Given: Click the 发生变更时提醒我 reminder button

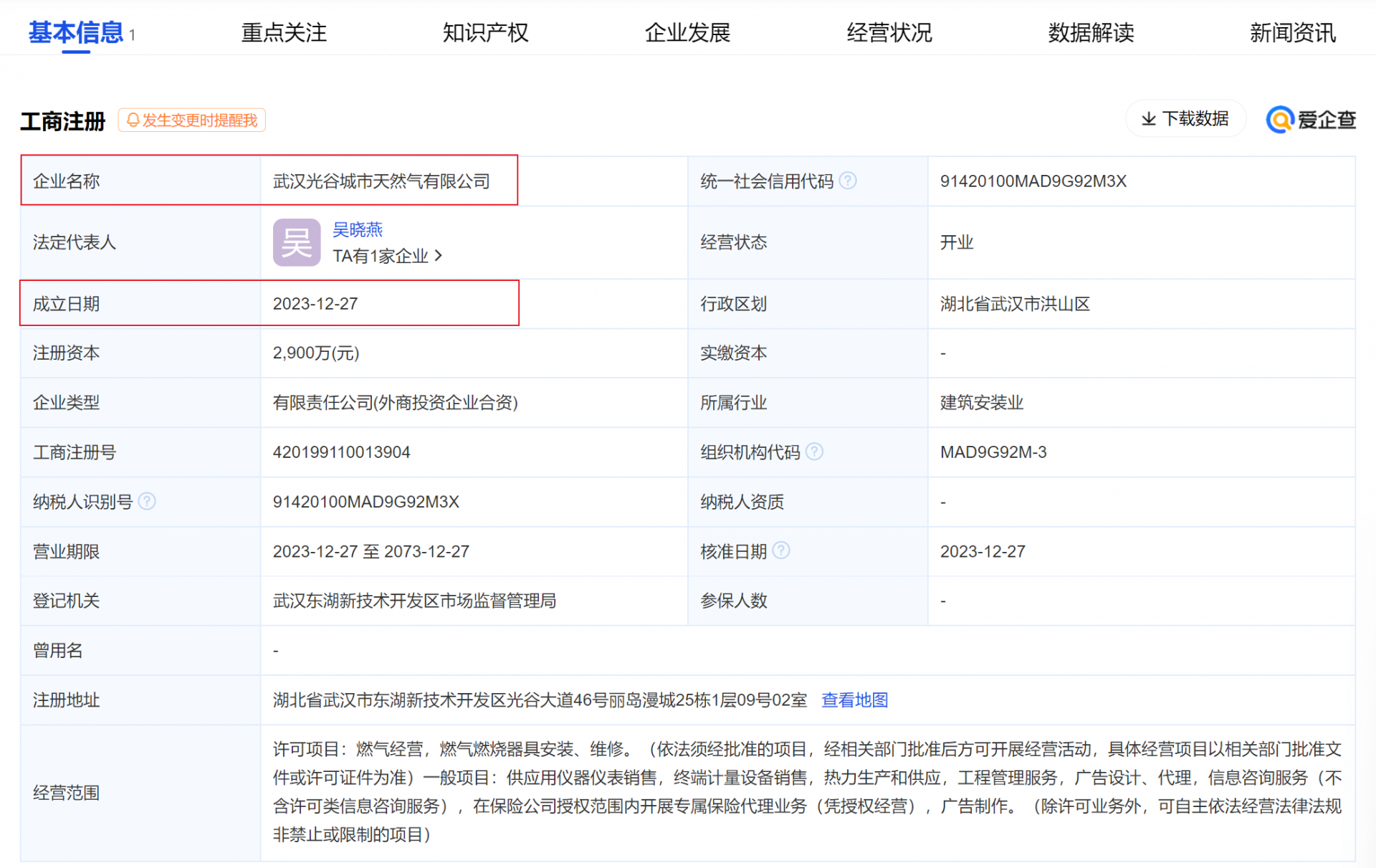Looking at the screenshot, I should tap(192, 120).
